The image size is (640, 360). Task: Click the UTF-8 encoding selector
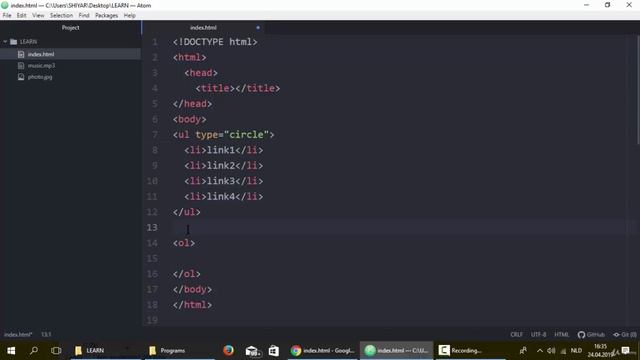(538, 335)
